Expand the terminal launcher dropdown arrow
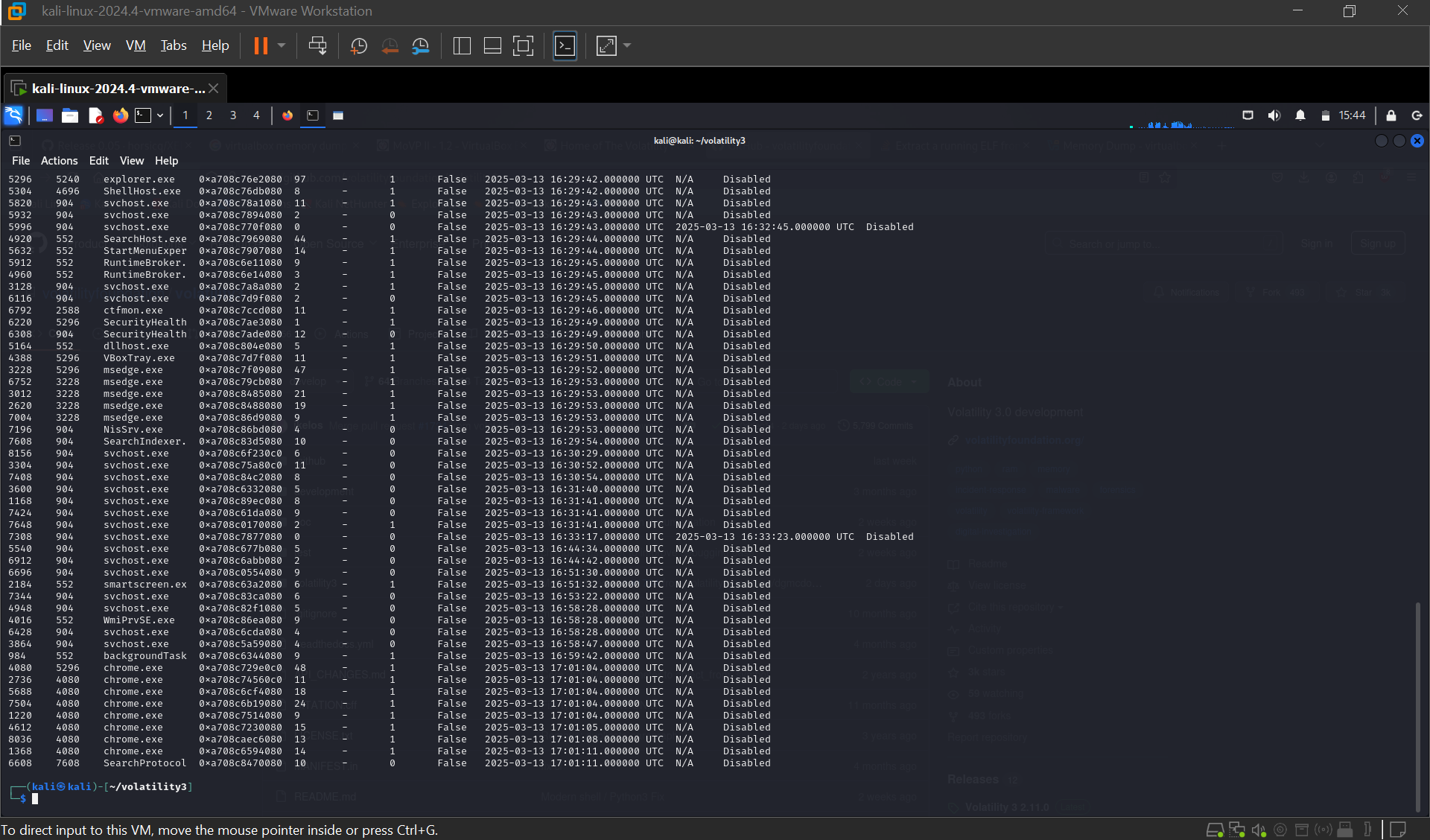 click(x=159, y=115)
